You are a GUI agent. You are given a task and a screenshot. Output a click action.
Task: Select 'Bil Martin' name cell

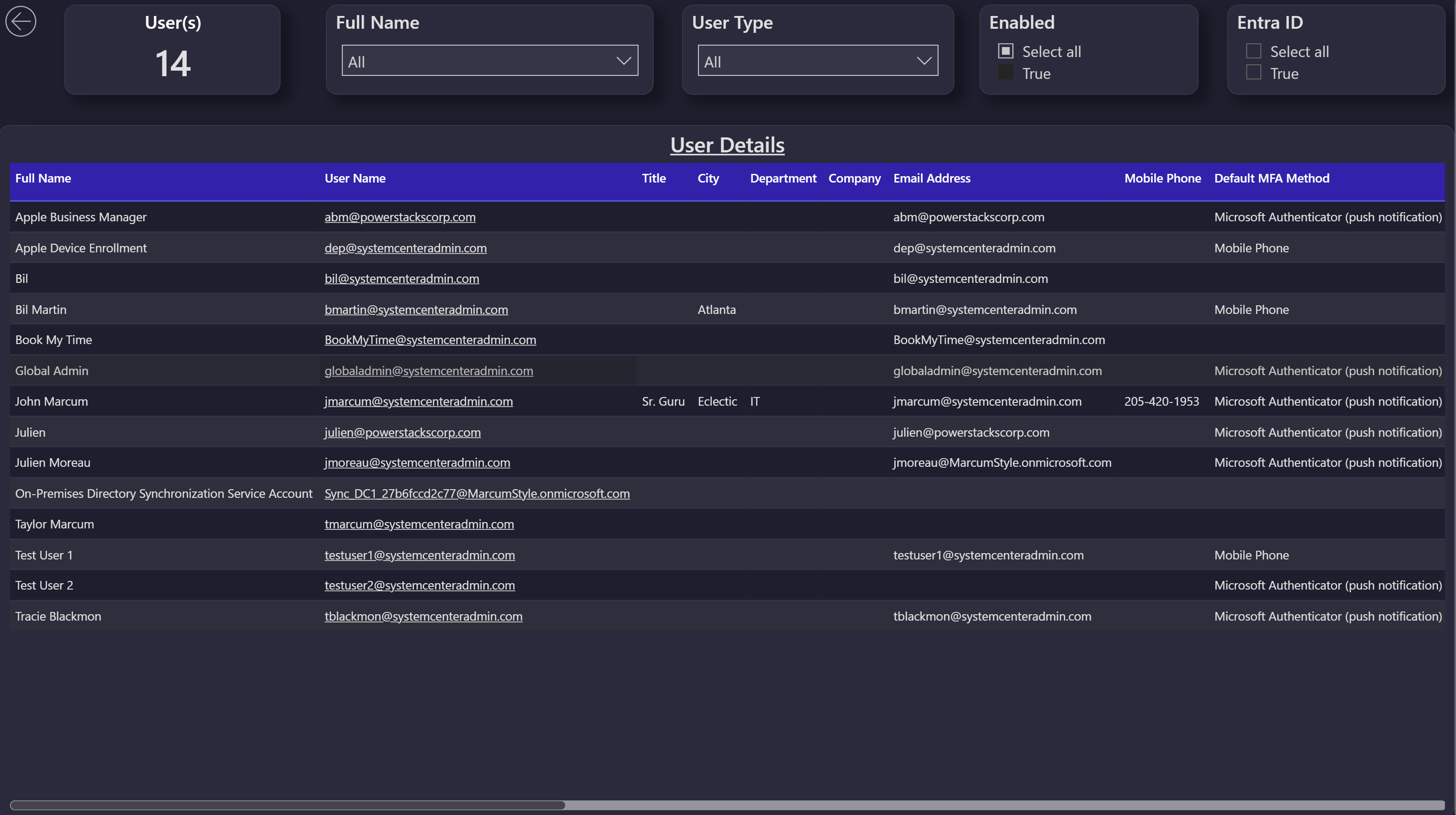[41, 309]
